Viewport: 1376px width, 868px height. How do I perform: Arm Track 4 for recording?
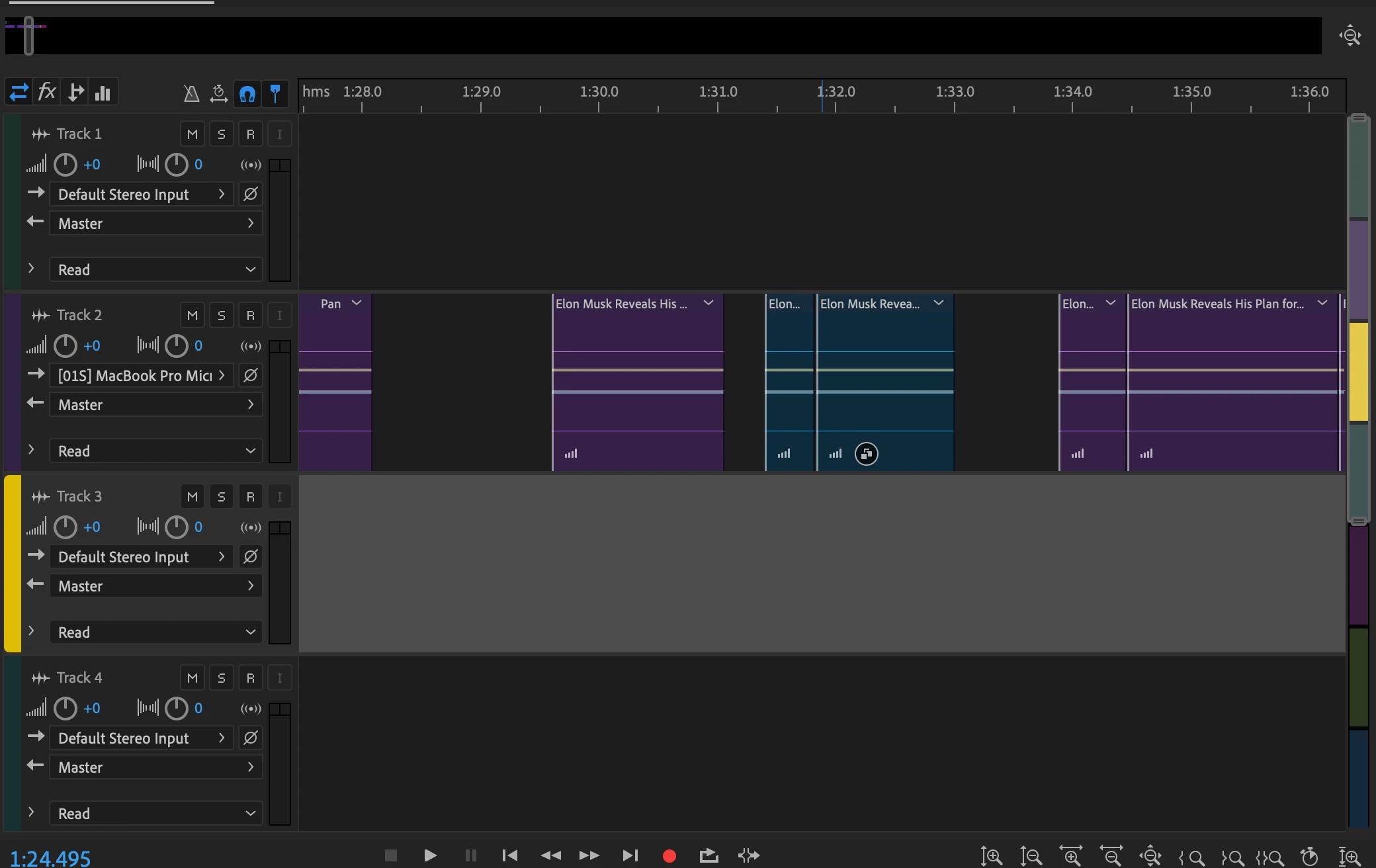click(250, 678)
